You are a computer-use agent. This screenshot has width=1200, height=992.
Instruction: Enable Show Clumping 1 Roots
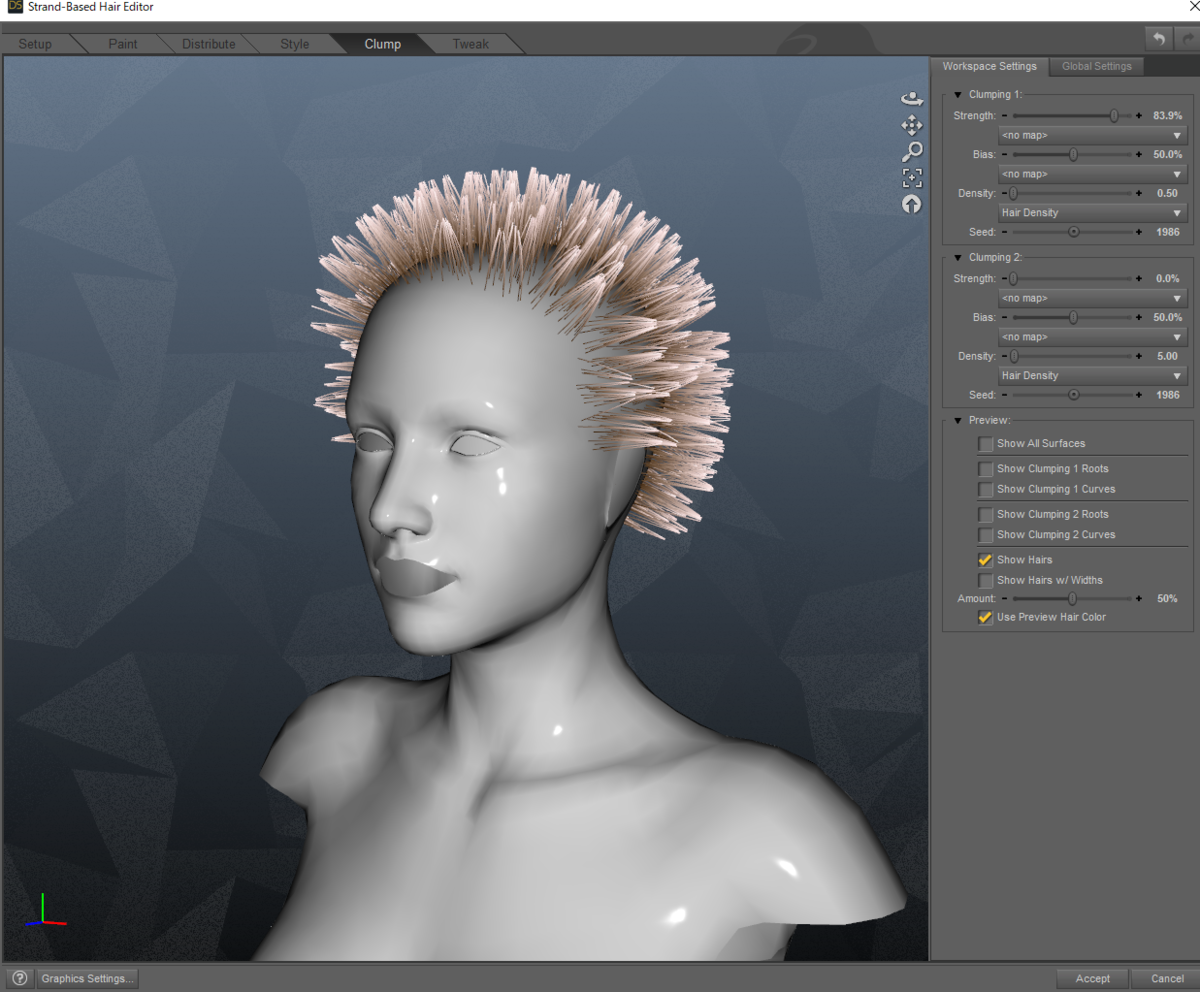985,468
